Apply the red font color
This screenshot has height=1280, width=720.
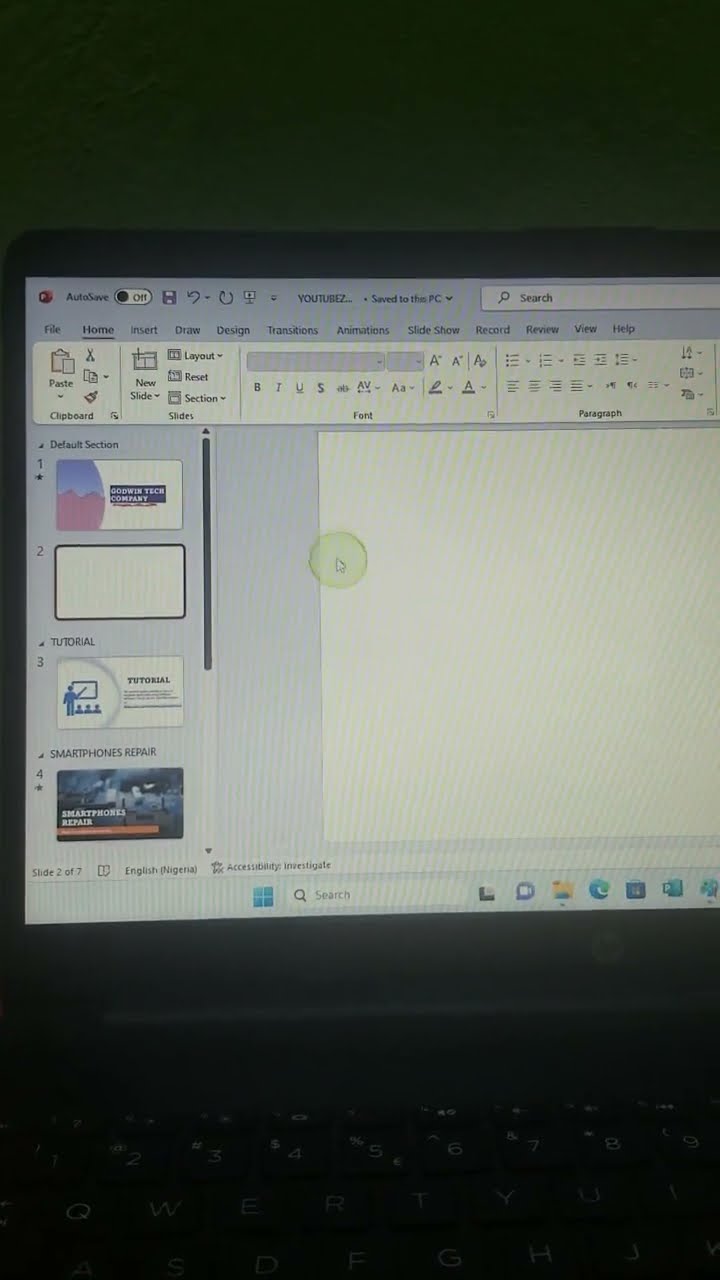tap(468, 388)
